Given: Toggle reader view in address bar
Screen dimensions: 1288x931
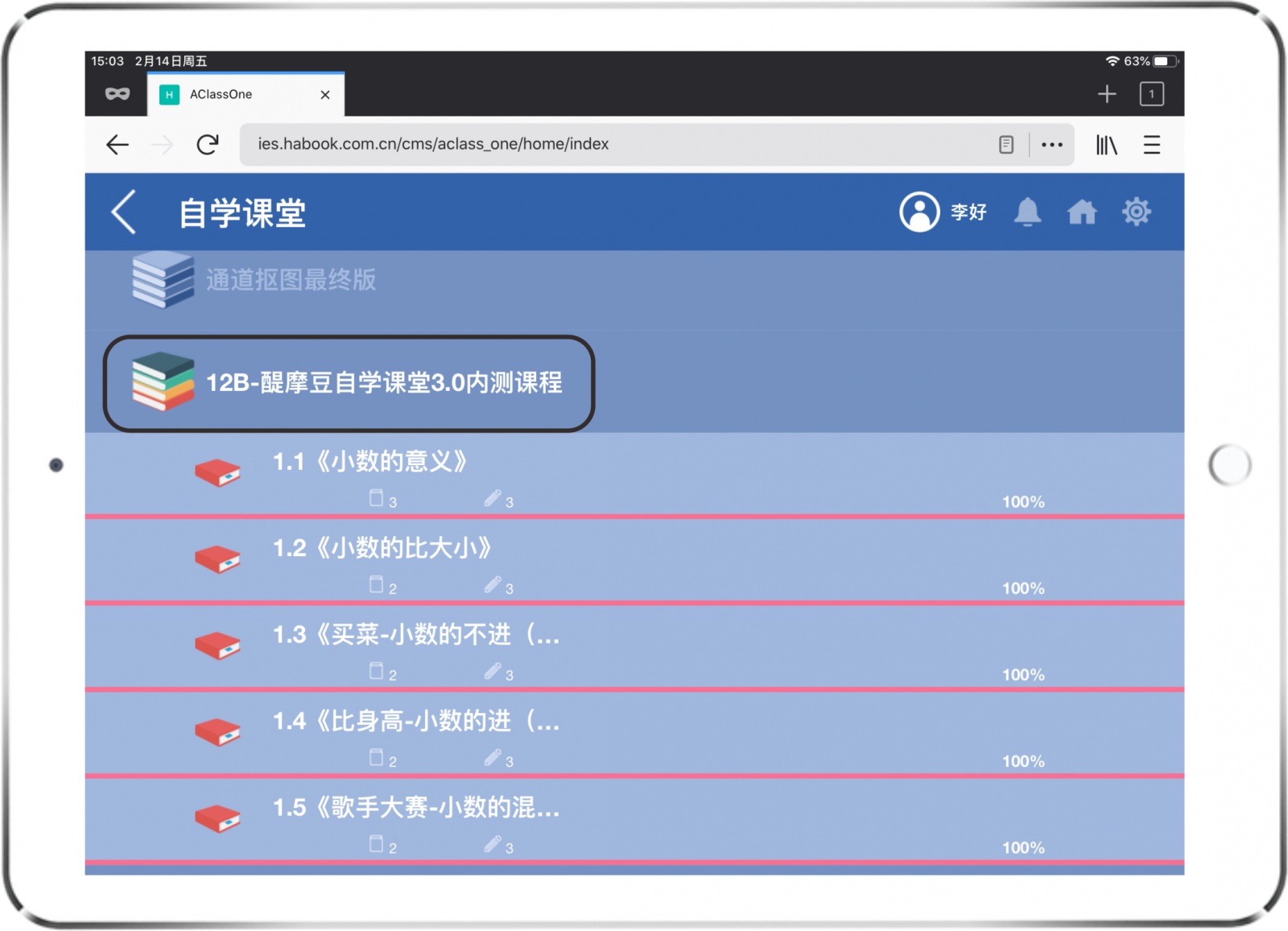Looking at the screenshot, I should [1005, 145].
